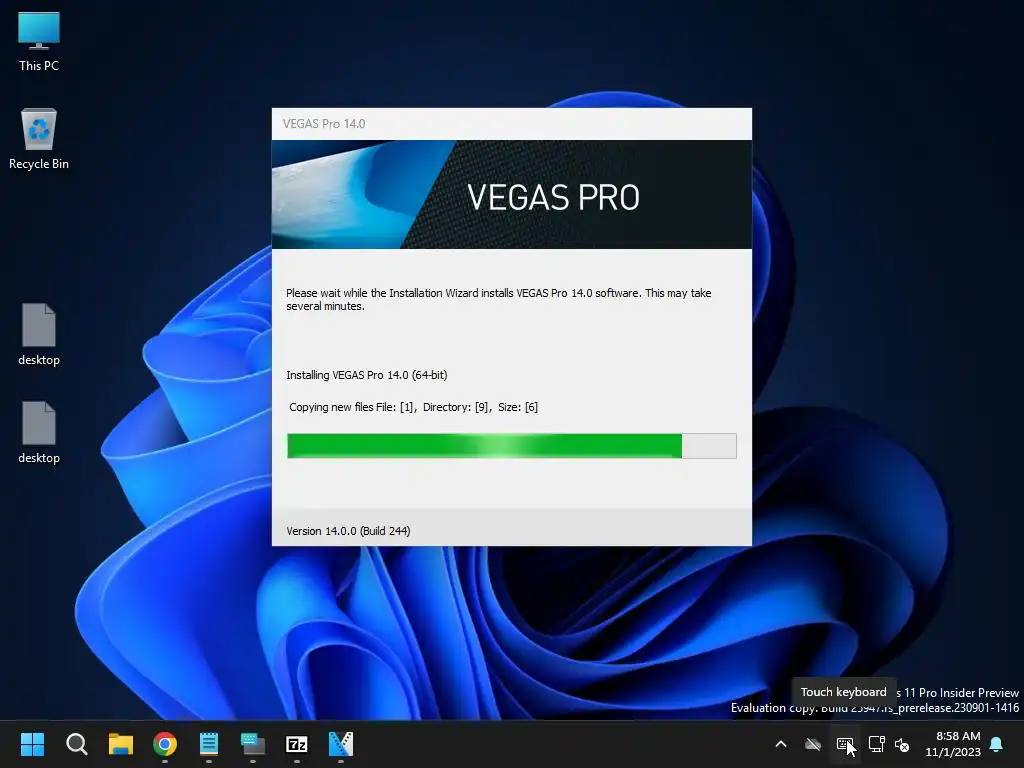Open the notifications bell icon
Viewport: 1024px width, 768px height.
tap(997, 744)
